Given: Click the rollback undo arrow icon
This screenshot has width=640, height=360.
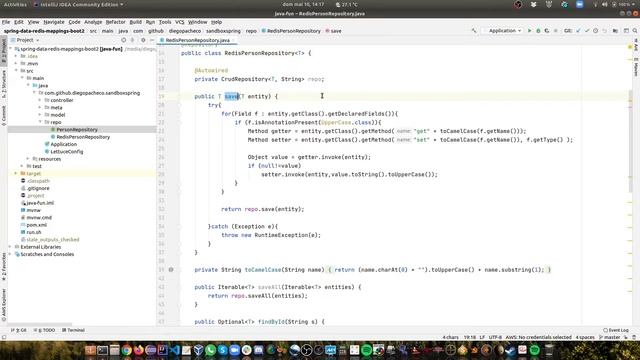Looking at the screenshot, I should (604, 31).
